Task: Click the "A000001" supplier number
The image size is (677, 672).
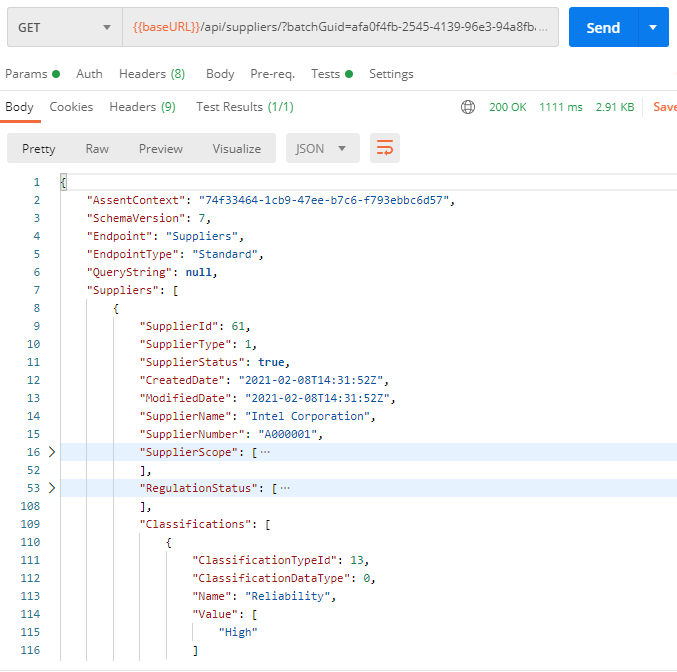Action: tap(288, 434)
